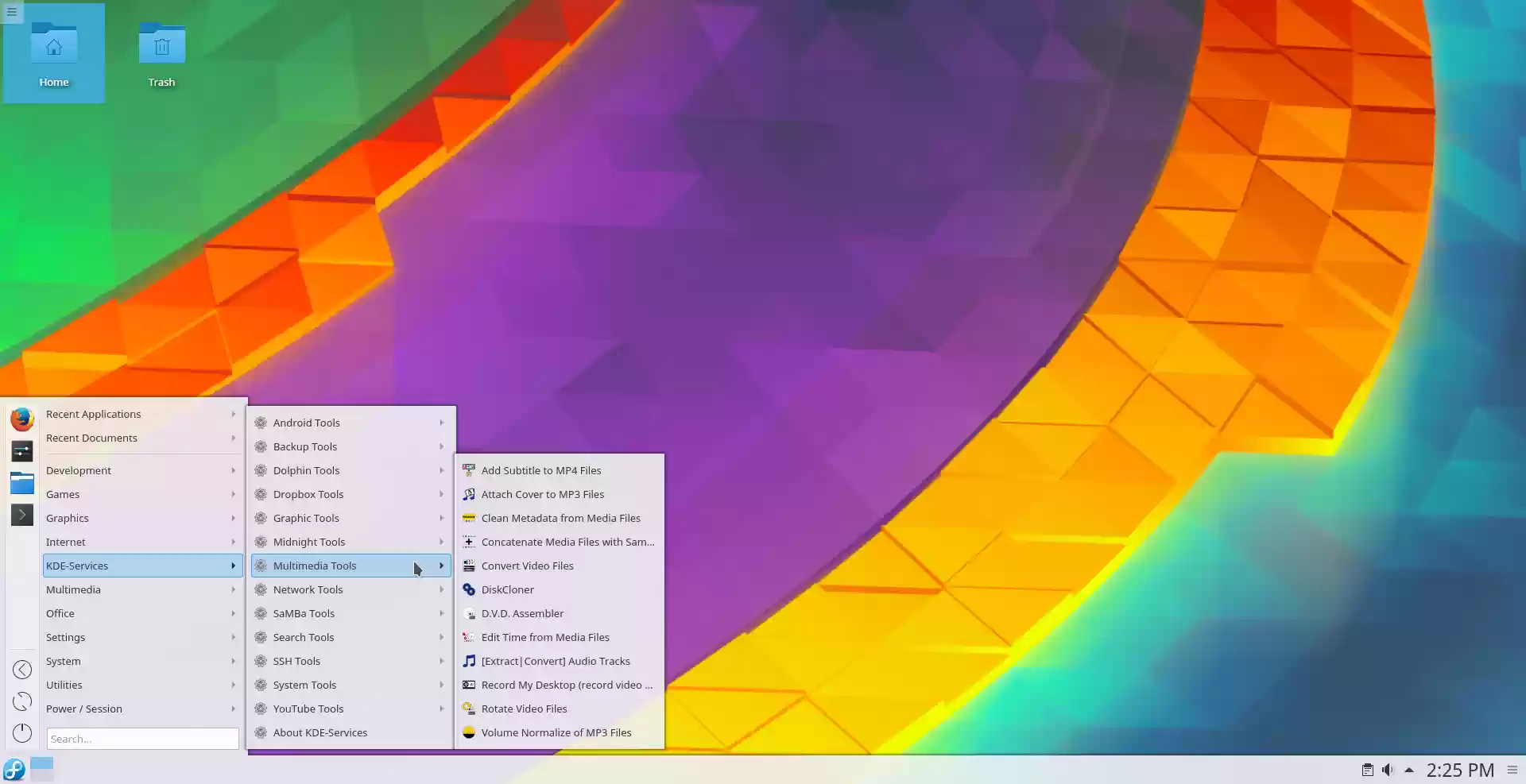This screenshot has height=784, width=1526.
Task: Click the power shutdown icon in launcher sidebar
Action: tap(22, 732)
